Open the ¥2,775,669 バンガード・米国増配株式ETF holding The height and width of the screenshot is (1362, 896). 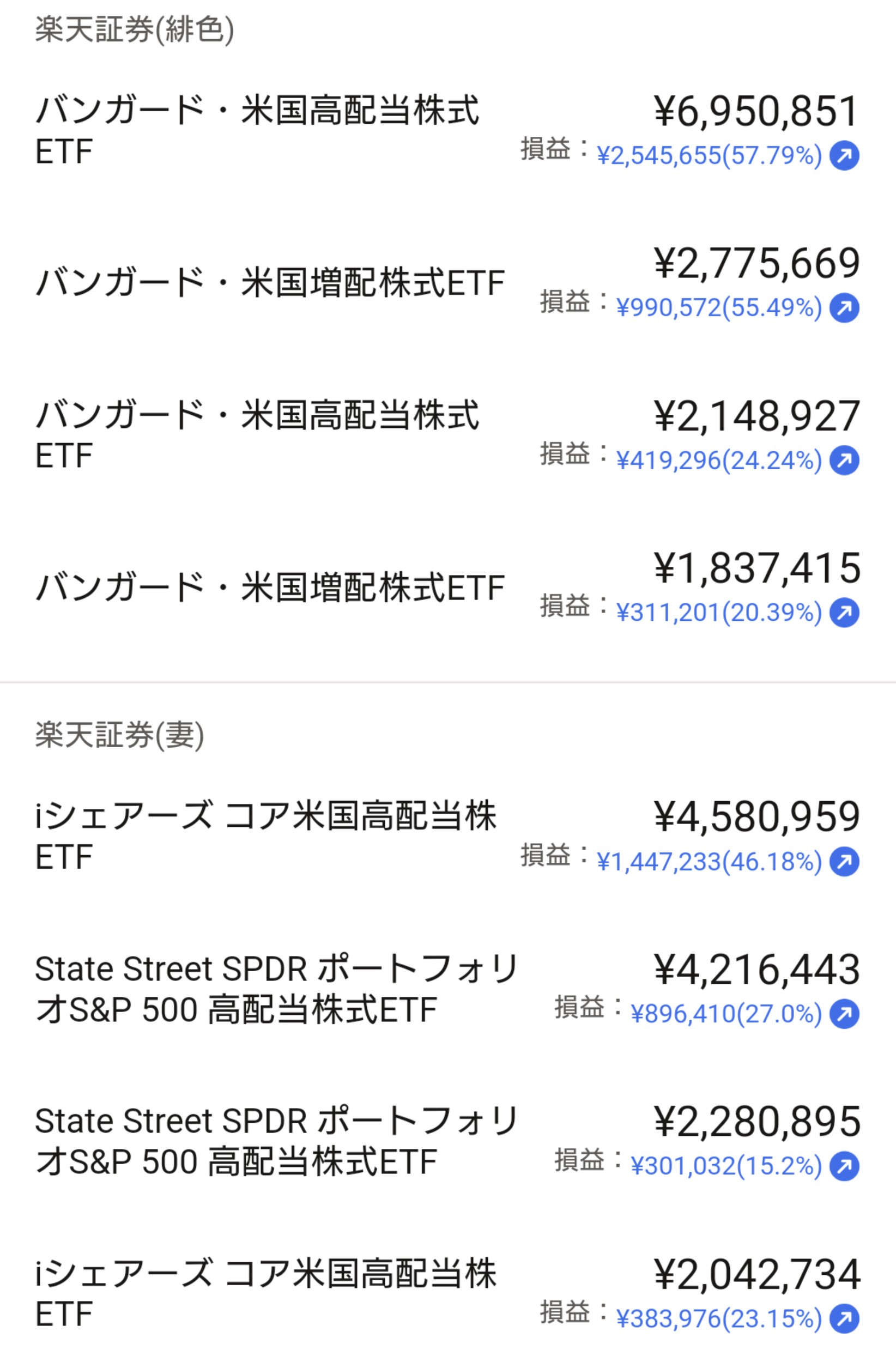448,283
